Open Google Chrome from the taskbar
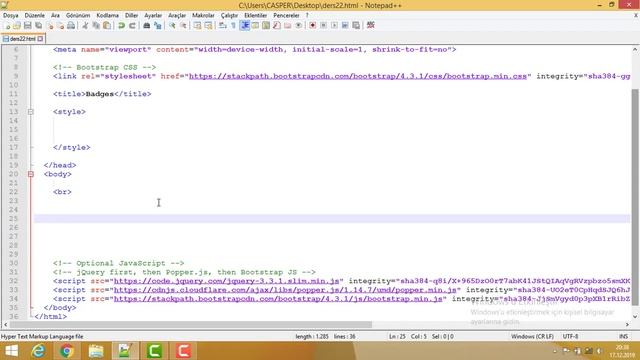640x360 pixels. [67, 351]
